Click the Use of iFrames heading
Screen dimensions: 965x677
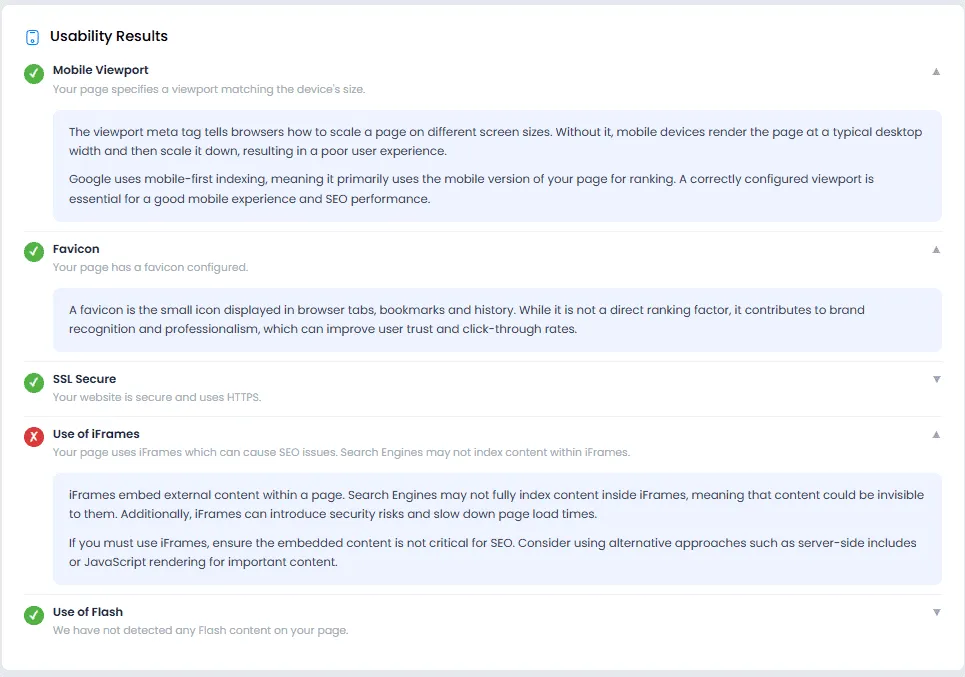[x=96, y=434]
